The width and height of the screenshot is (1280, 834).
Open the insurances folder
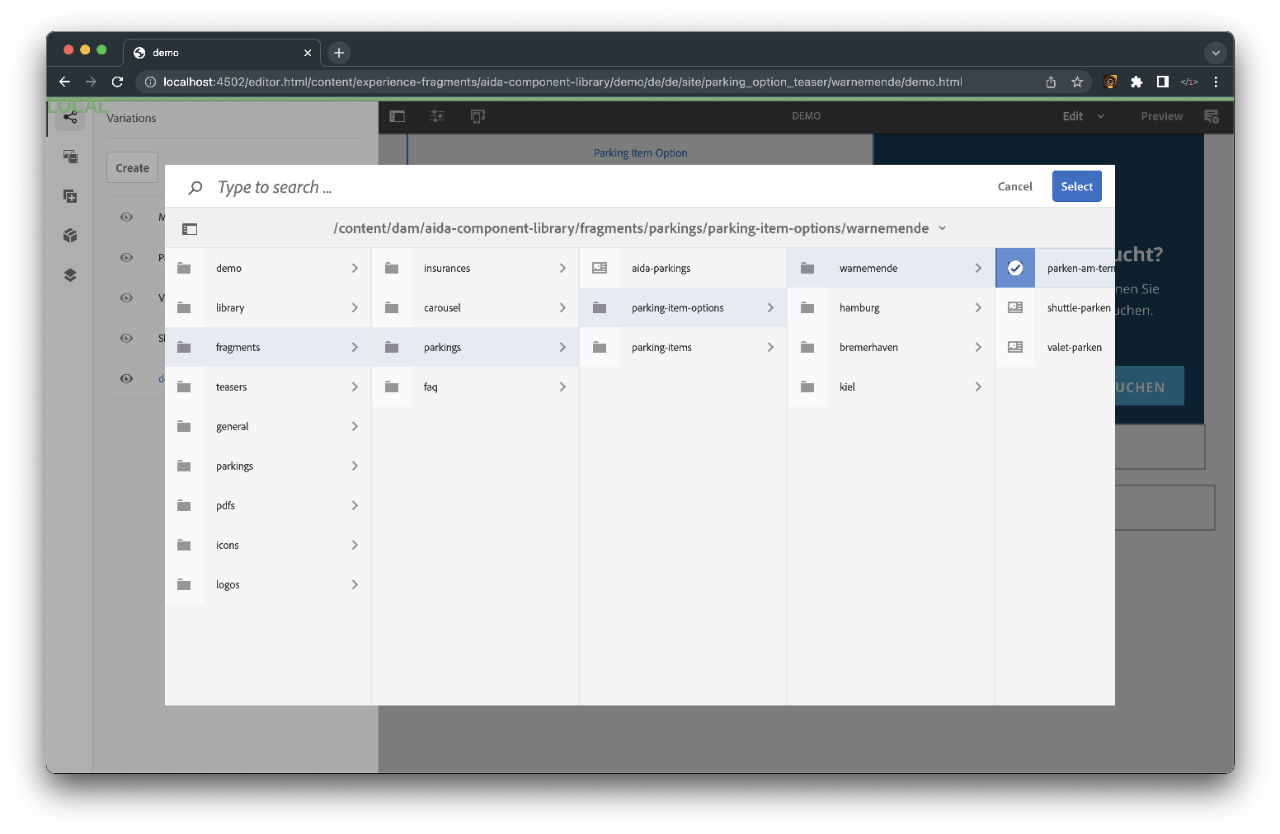(x=446, y=268)
